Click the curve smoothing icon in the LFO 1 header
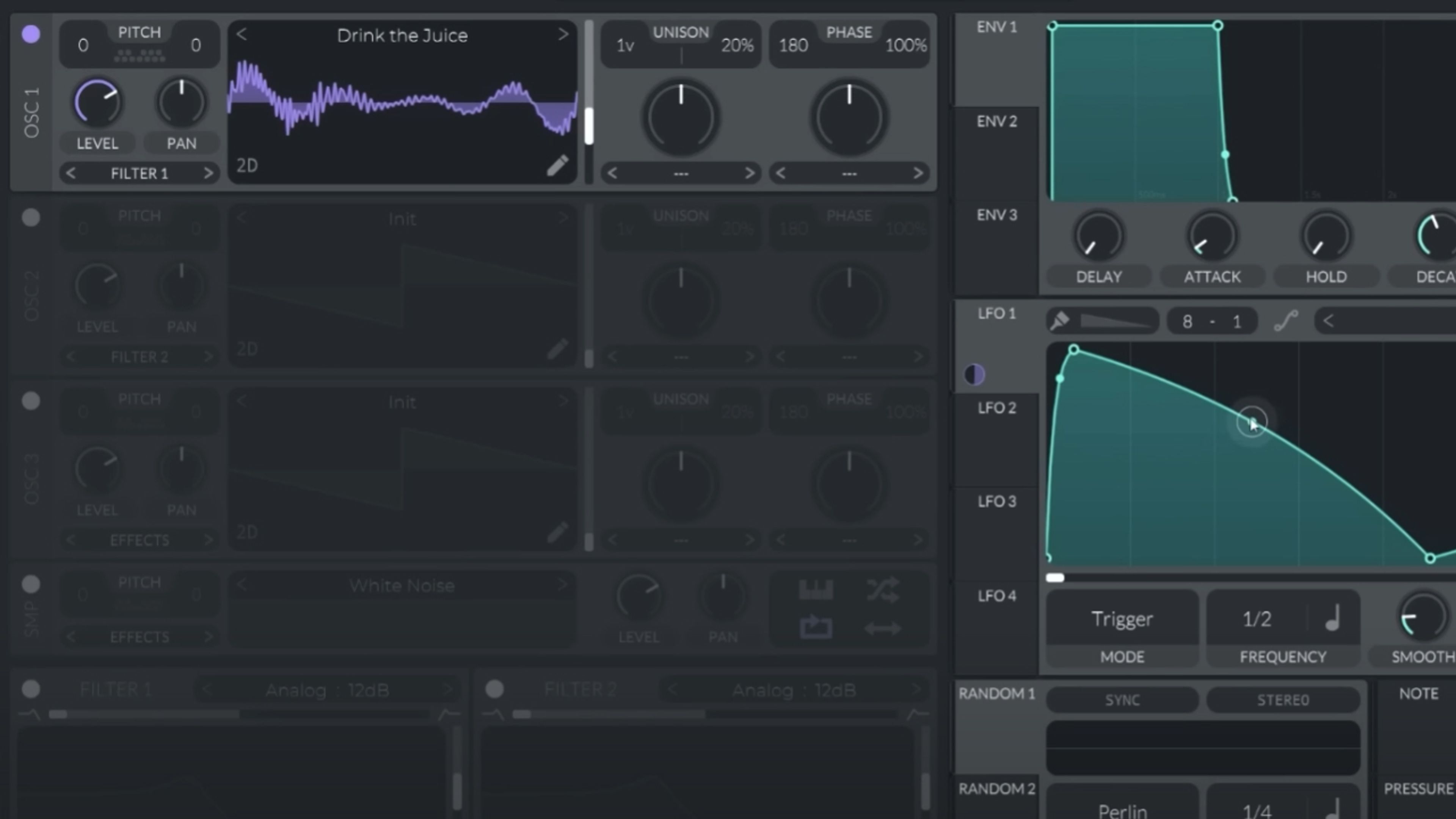 click(1287, 320)
